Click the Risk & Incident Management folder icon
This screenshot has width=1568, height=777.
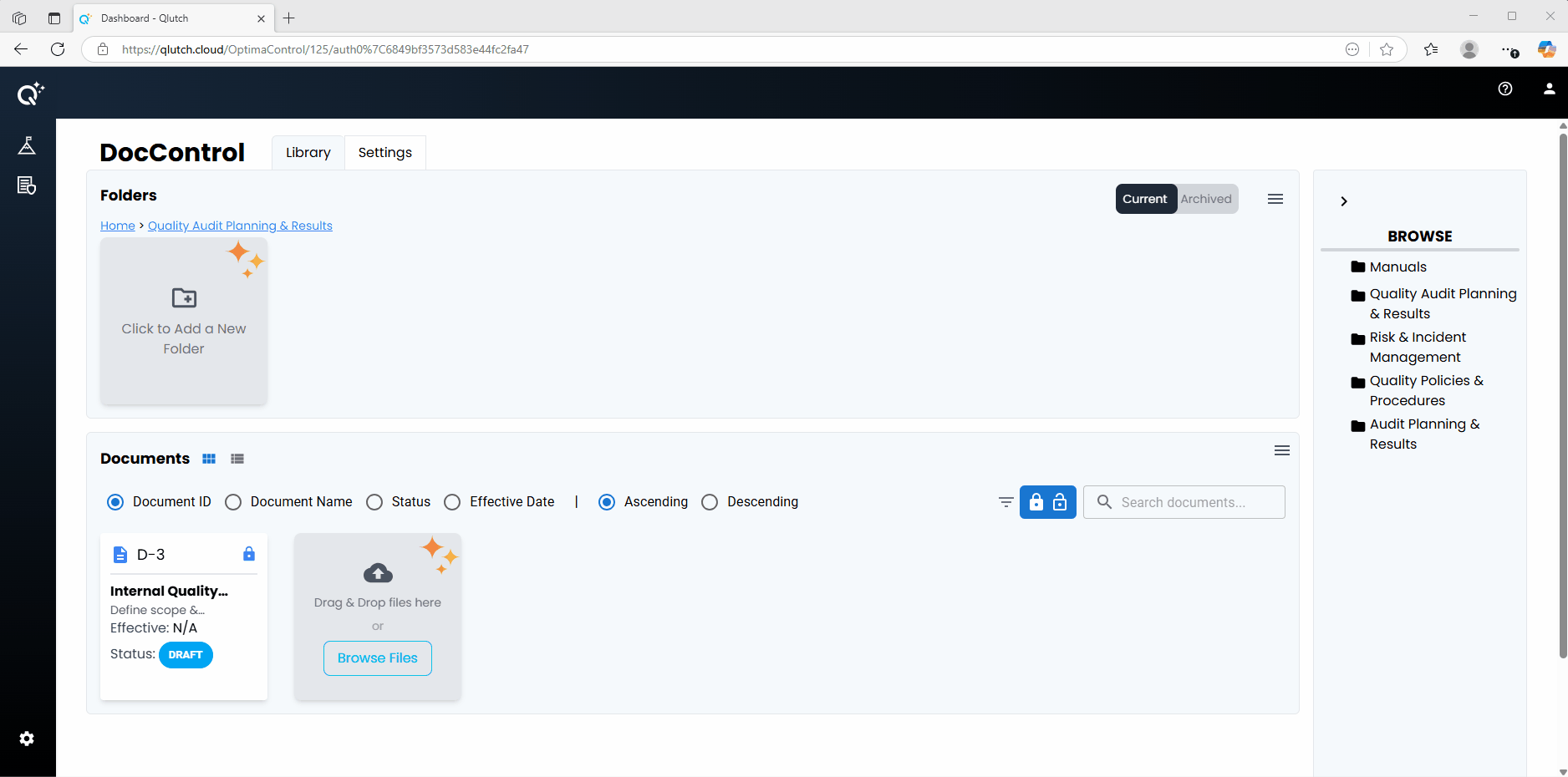(1358, 338)
